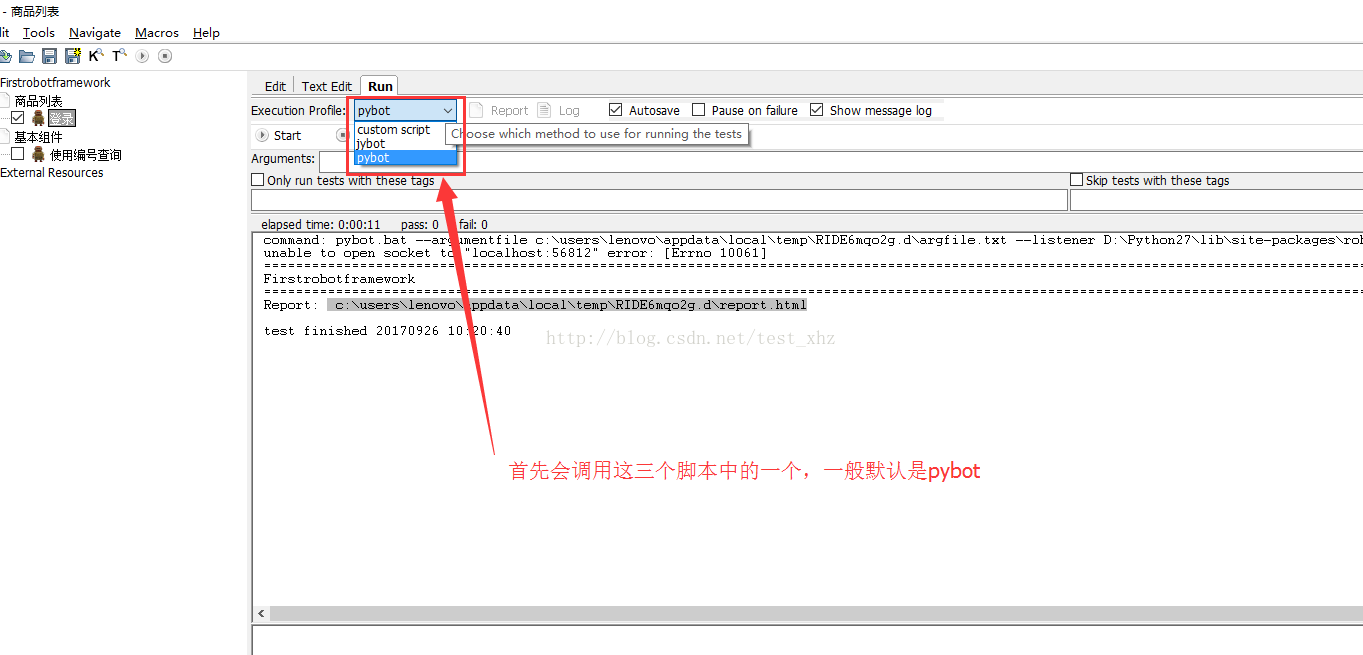Select Firstrobotframework in the tree
Viewport: 1363px width, 655px height.
pyautogui.click(x=55, y=83)
